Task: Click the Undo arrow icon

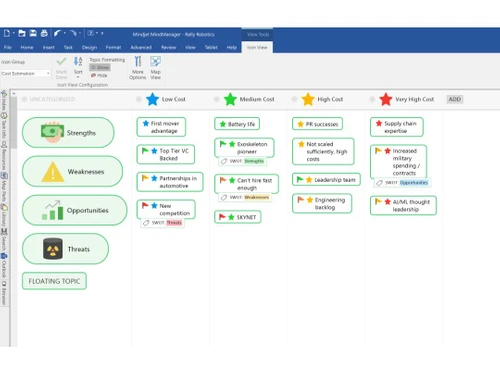Action: point(57,33)
